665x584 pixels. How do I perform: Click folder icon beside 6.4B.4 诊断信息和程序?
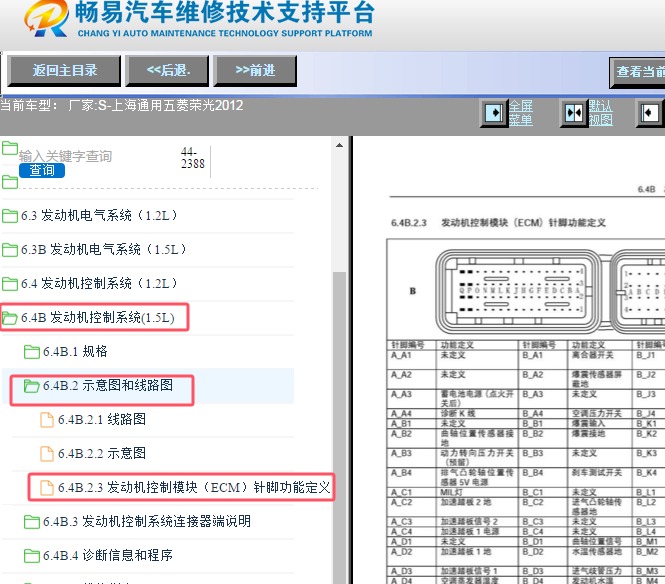32,556
